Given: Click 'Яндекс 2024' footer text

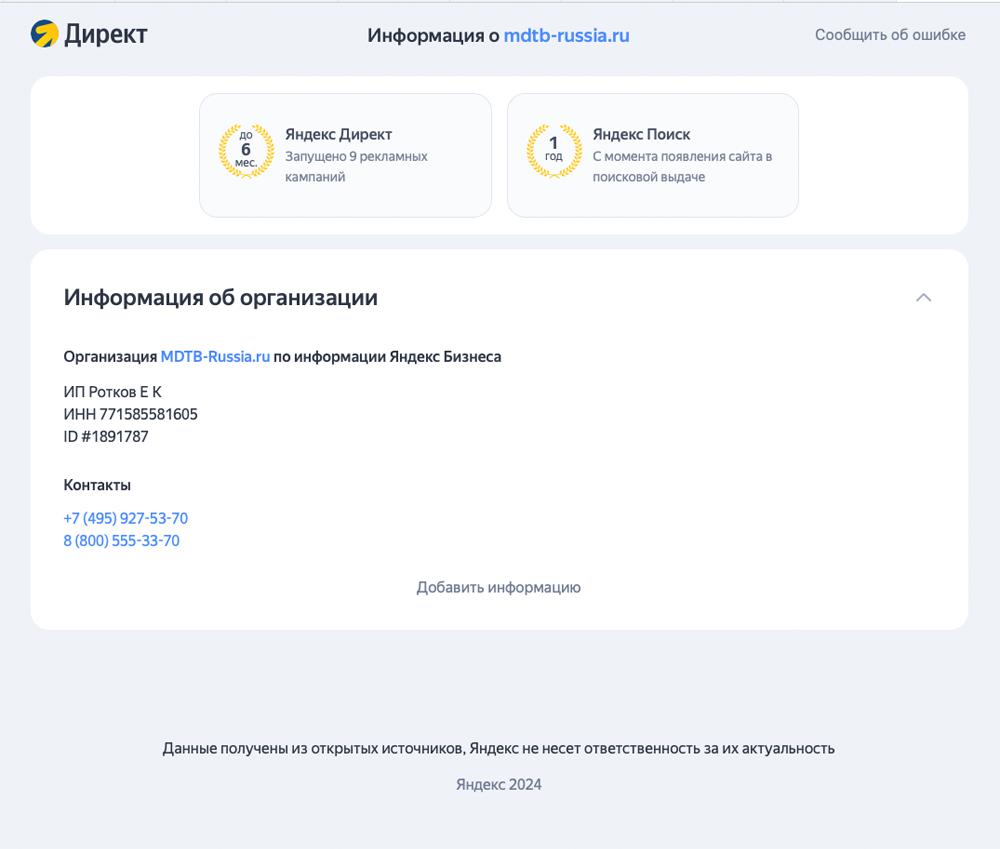Looking at the screenshot, I should pyautogui.click(x=499, y=785).
